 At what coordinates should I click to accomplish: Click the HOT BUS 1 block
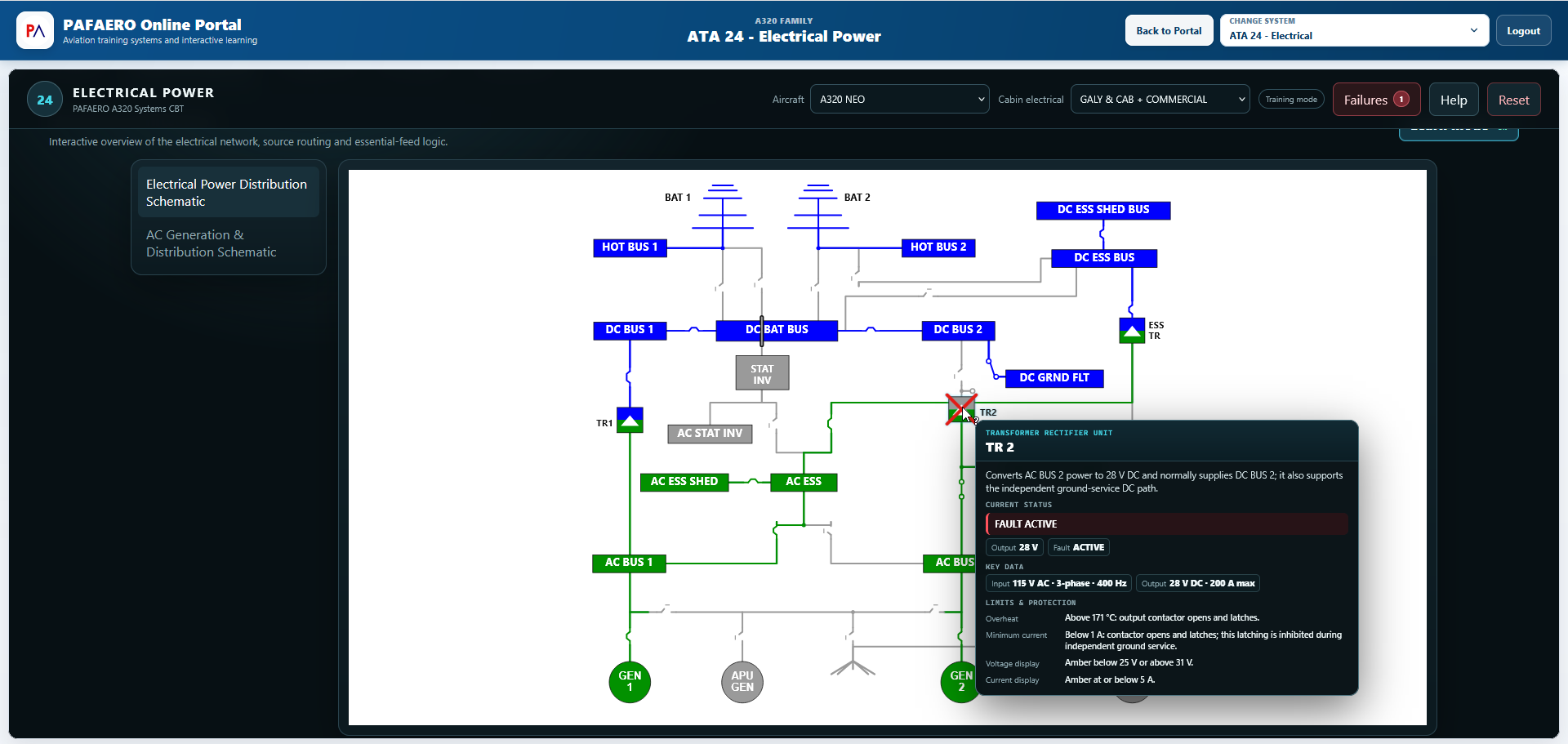tap(630, 247)
